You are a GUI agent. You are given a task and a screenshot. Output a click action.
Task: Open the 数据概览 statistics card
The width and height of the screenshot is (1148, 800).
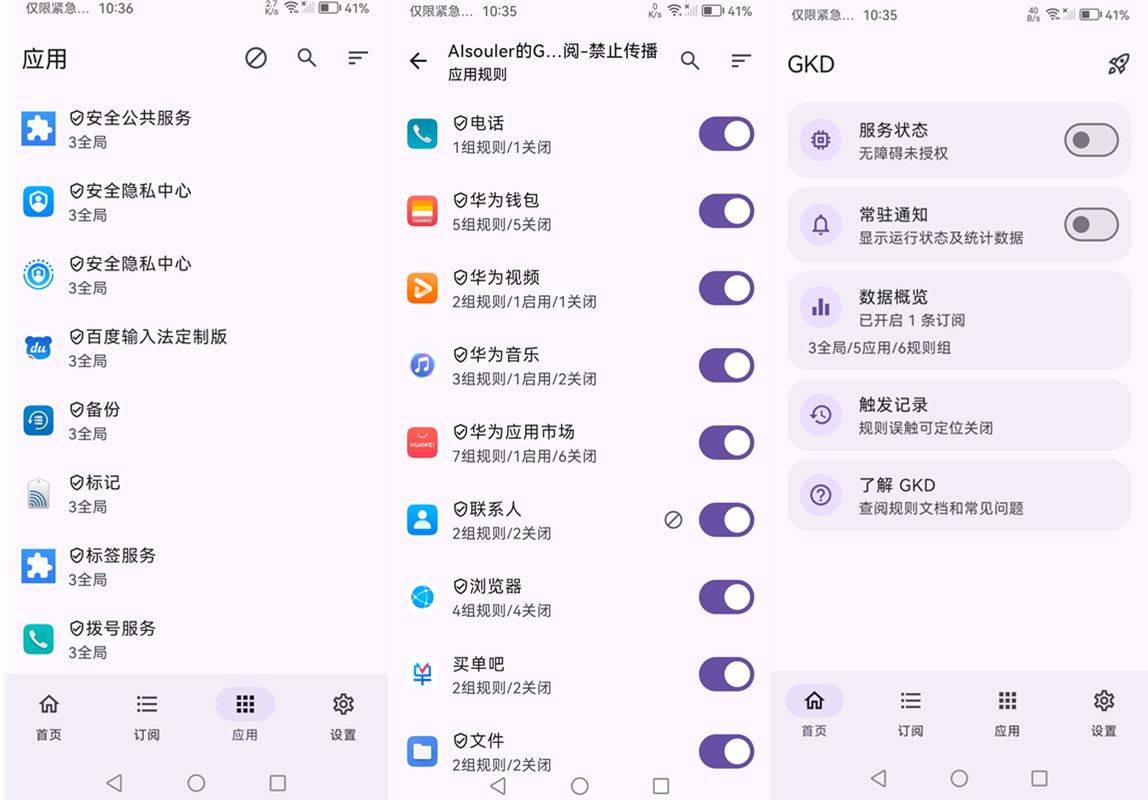[959, 320]
